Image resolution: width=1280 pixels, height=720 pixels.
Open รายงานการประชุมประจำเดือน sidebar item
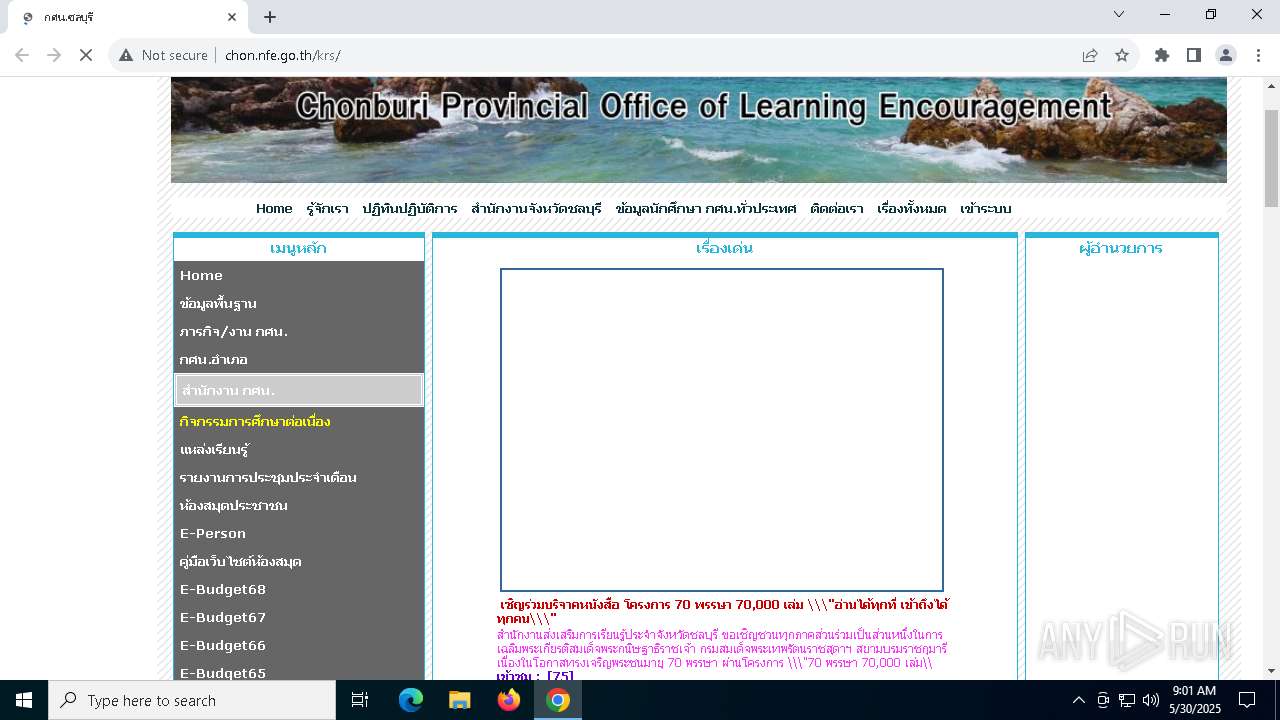(299, 477)
